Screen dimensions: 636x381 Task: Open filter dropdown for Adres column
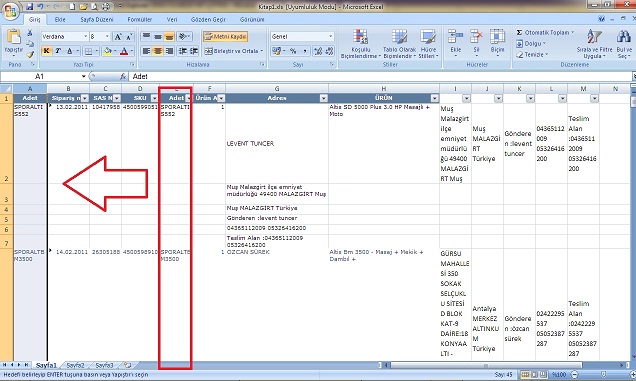point(323,98)
